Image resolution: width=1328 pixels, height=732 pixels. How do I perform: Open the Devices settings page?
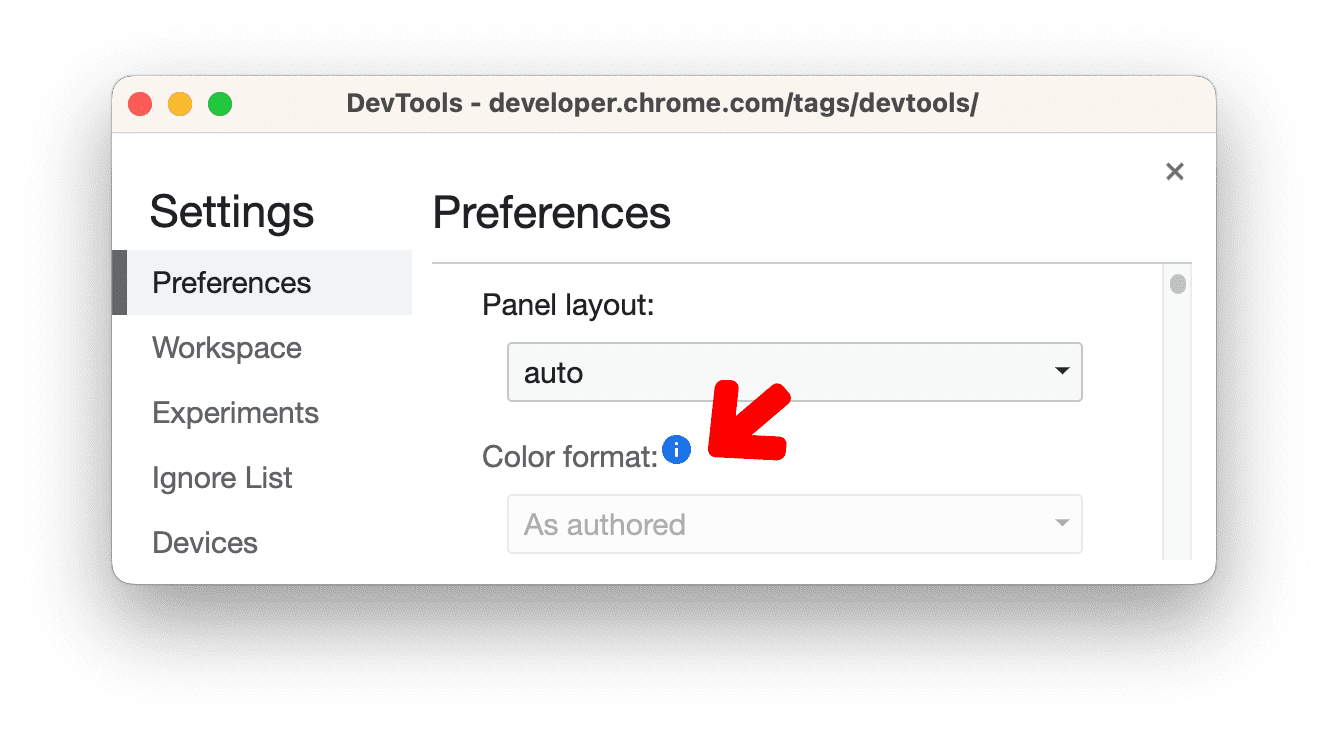[x=205, y=542]
